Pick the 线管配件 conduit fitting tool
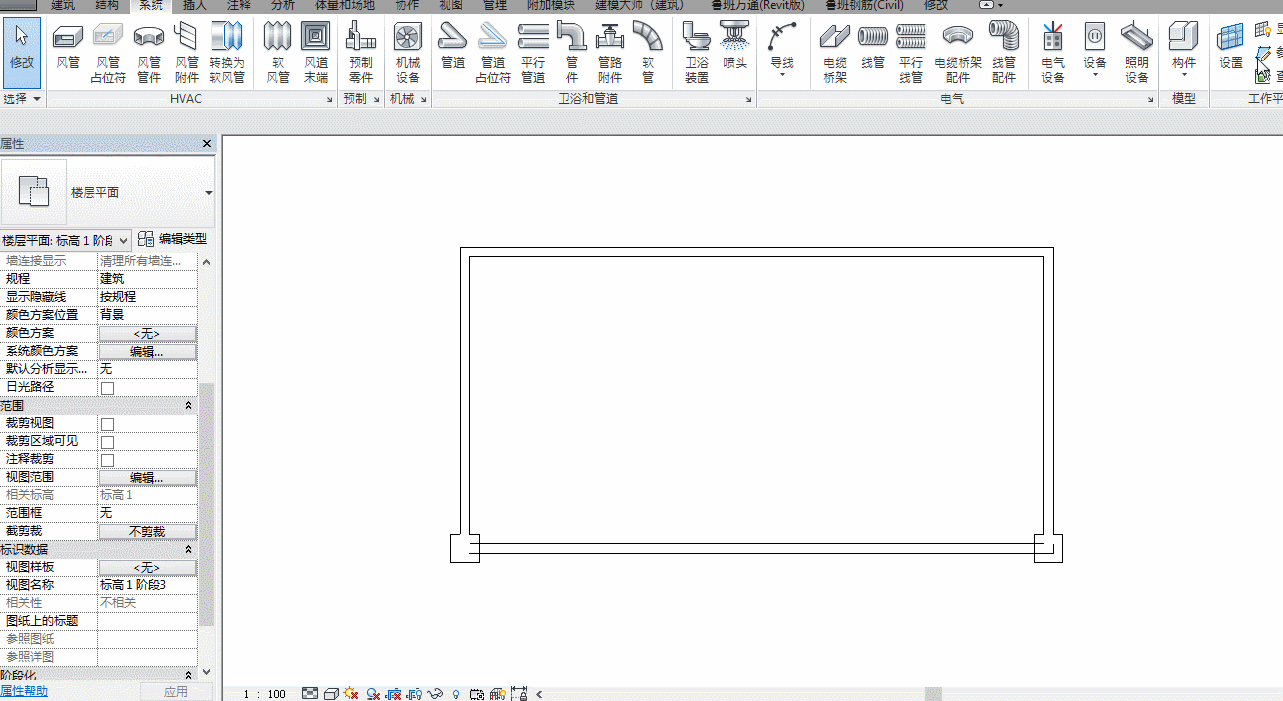 pyautogui.click(x=1004, y=51)
